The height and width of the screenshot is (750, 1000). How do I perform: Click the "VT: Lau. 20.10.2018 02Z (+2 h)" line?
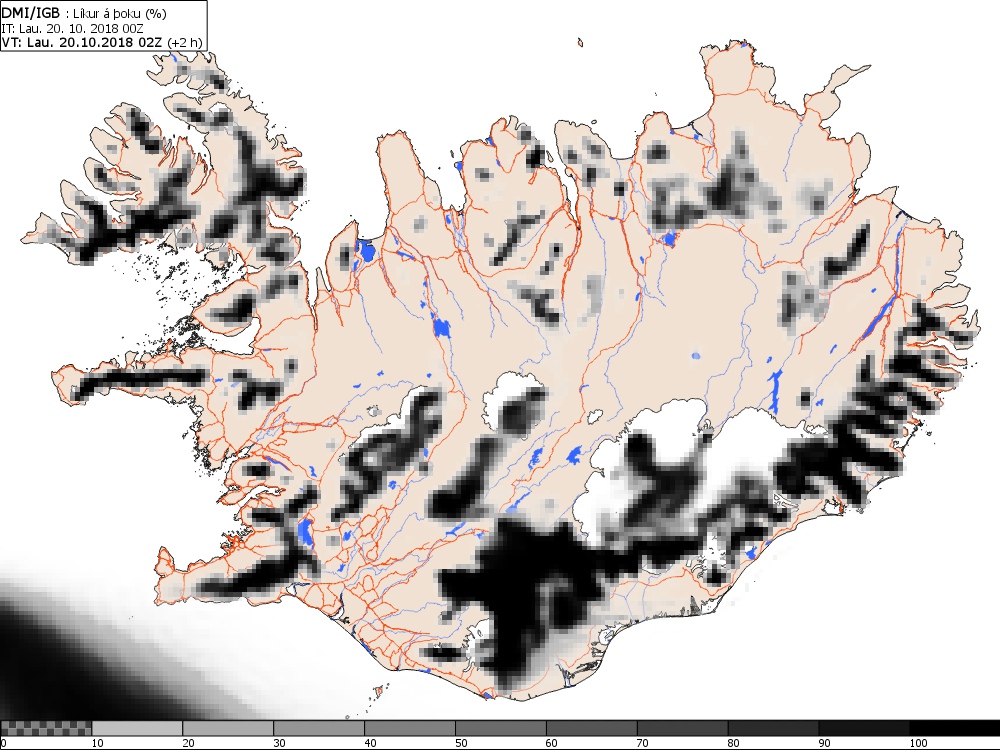tap(102, 42)
